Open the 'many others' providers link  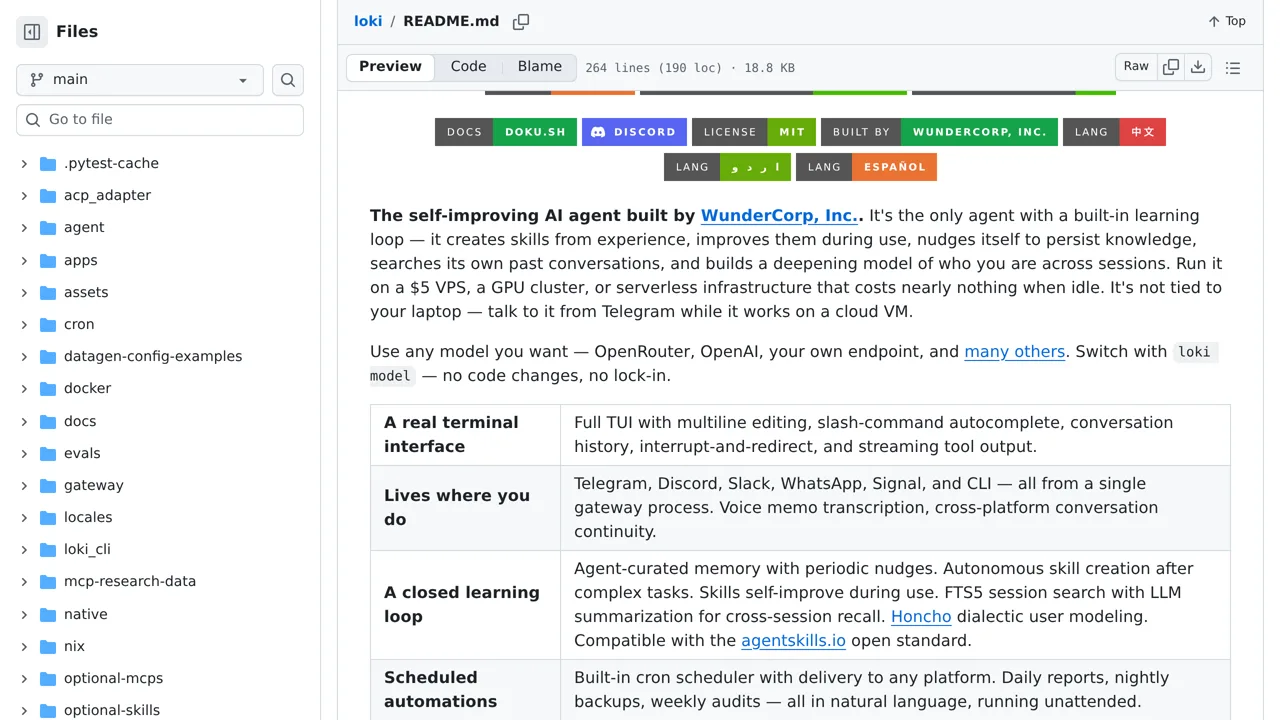click(x=1014, y=352)
